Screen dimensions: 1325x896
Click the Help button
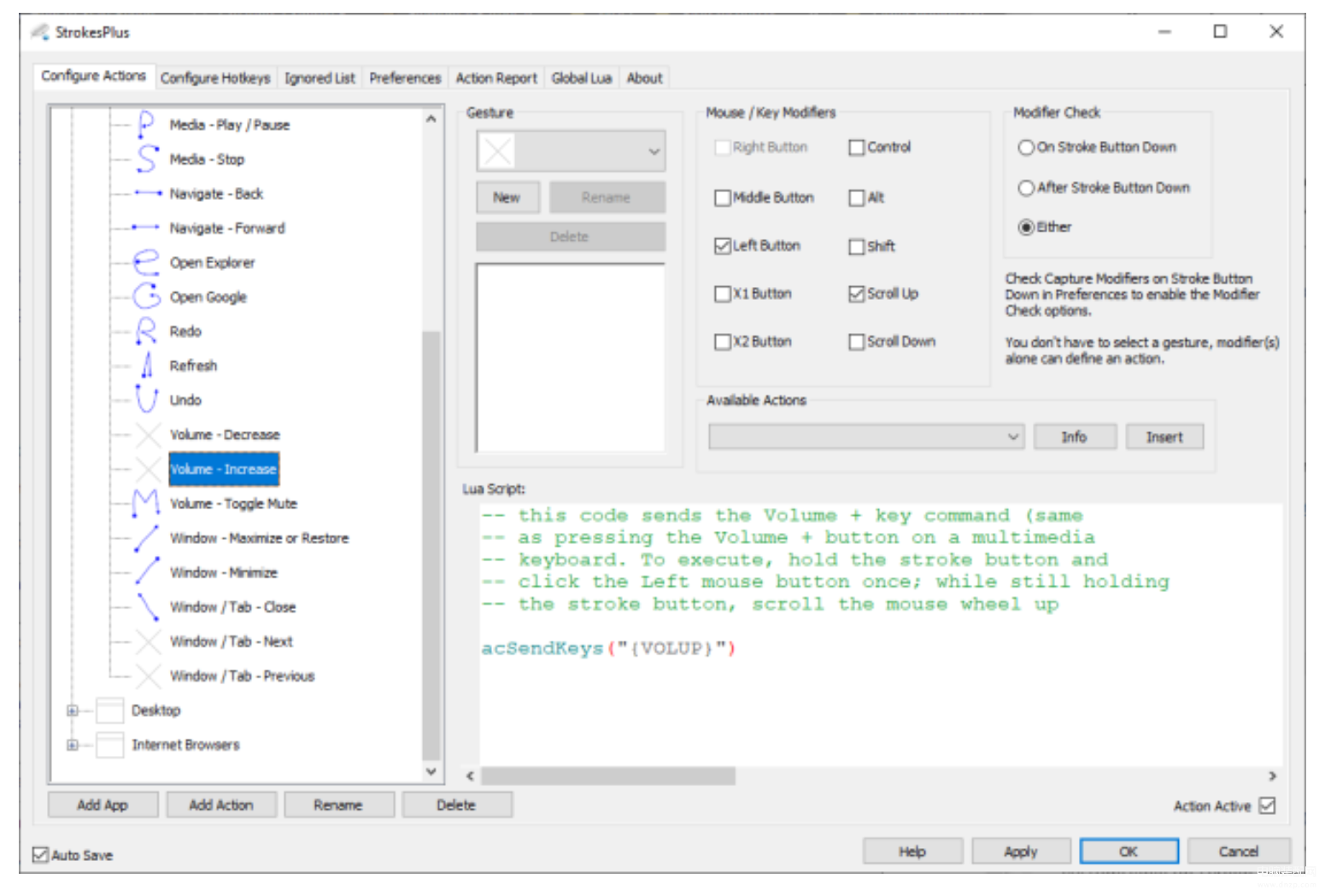(912, 852)
